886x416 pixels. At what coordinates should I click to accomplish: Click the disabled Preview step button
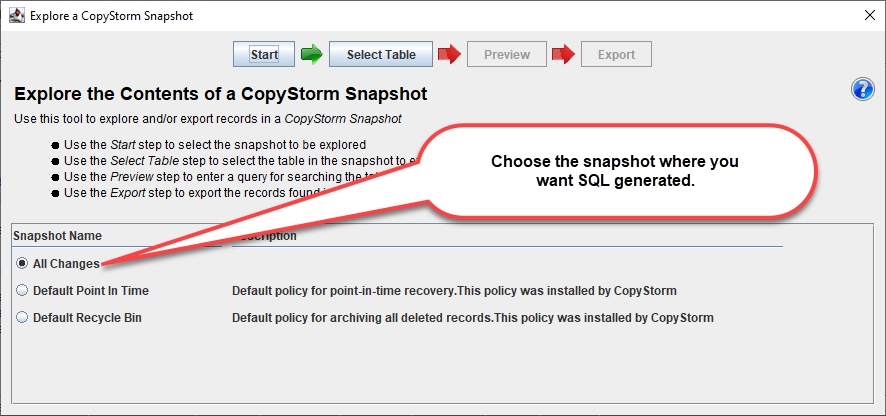click(507, 54)
